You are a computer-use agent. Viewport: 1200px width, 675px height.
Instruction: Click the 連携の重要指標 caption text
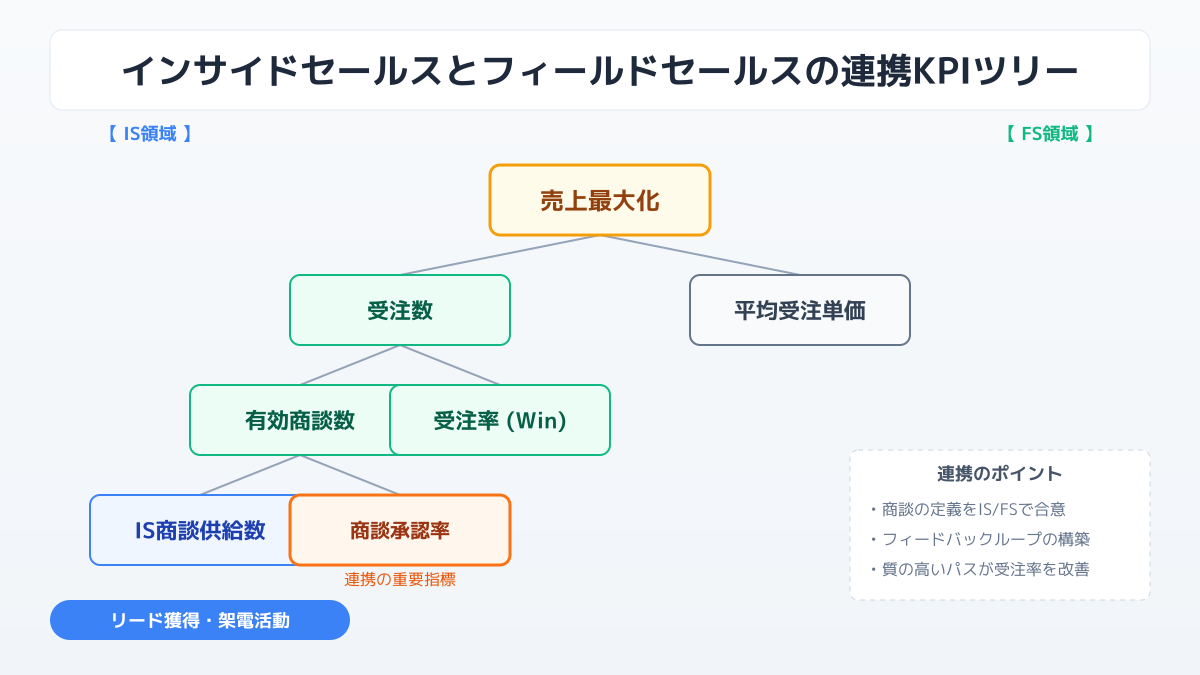point(400,579)
